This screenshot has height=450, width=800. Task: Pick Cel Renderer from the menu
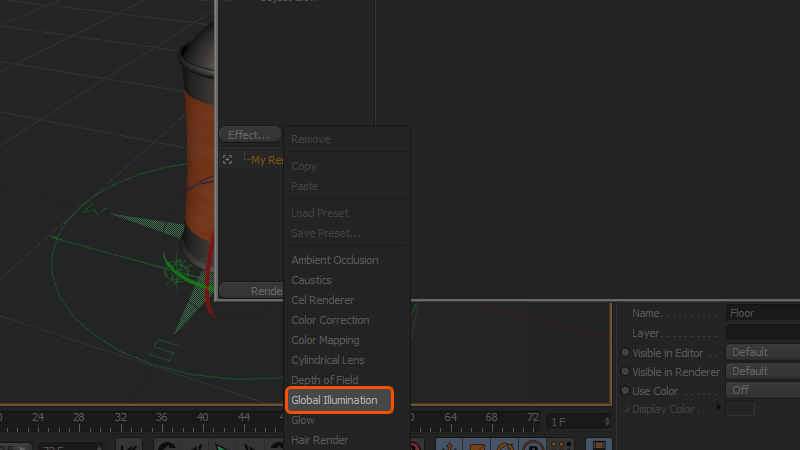tap(322, 300)
